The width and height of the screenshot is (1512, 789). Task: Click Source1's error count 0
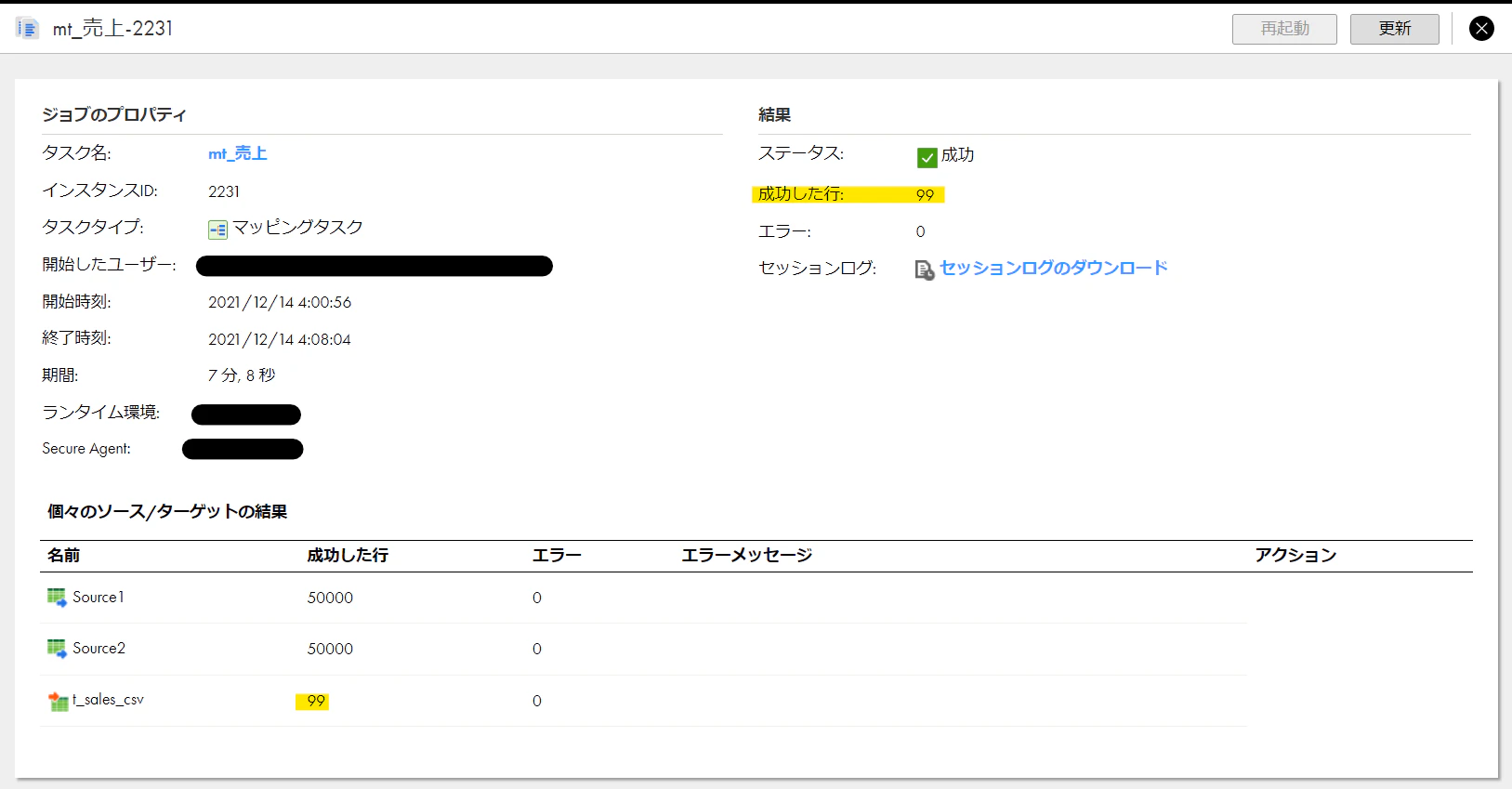click(x=537, y=598)
